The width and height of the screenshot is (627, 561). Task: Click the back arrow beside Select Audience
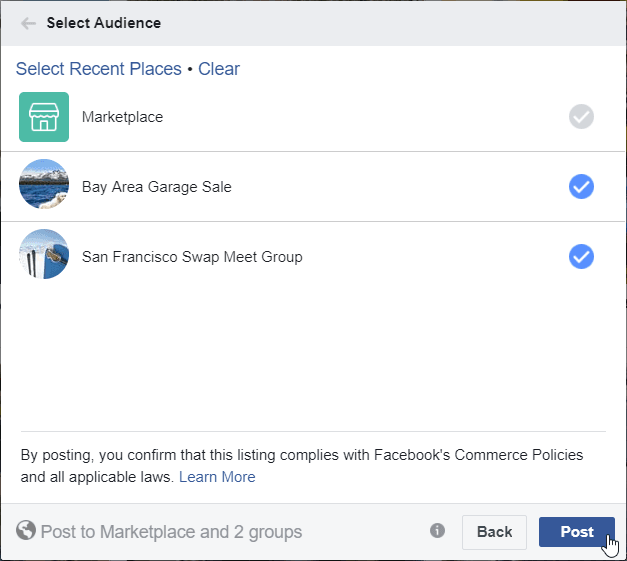28,23
